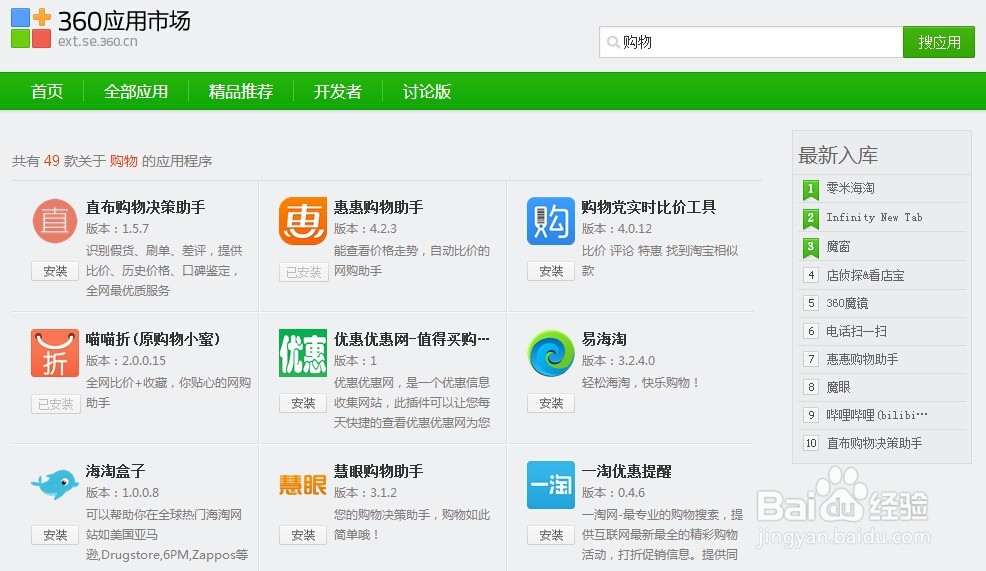Viewport: 986px width, 571px height.
Task: Open 慧眼购物助手 title link
Action: pyautogui.click(x=378, y=471)
